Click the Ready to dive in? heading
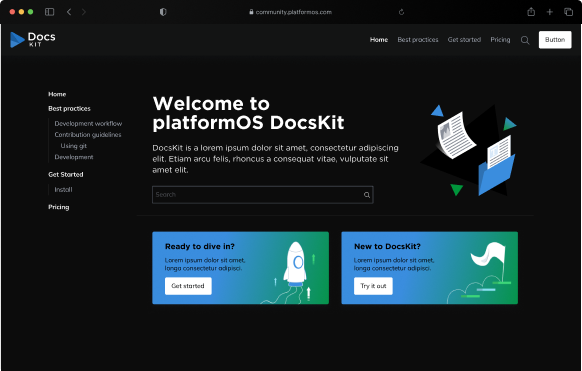 [200, 246]
